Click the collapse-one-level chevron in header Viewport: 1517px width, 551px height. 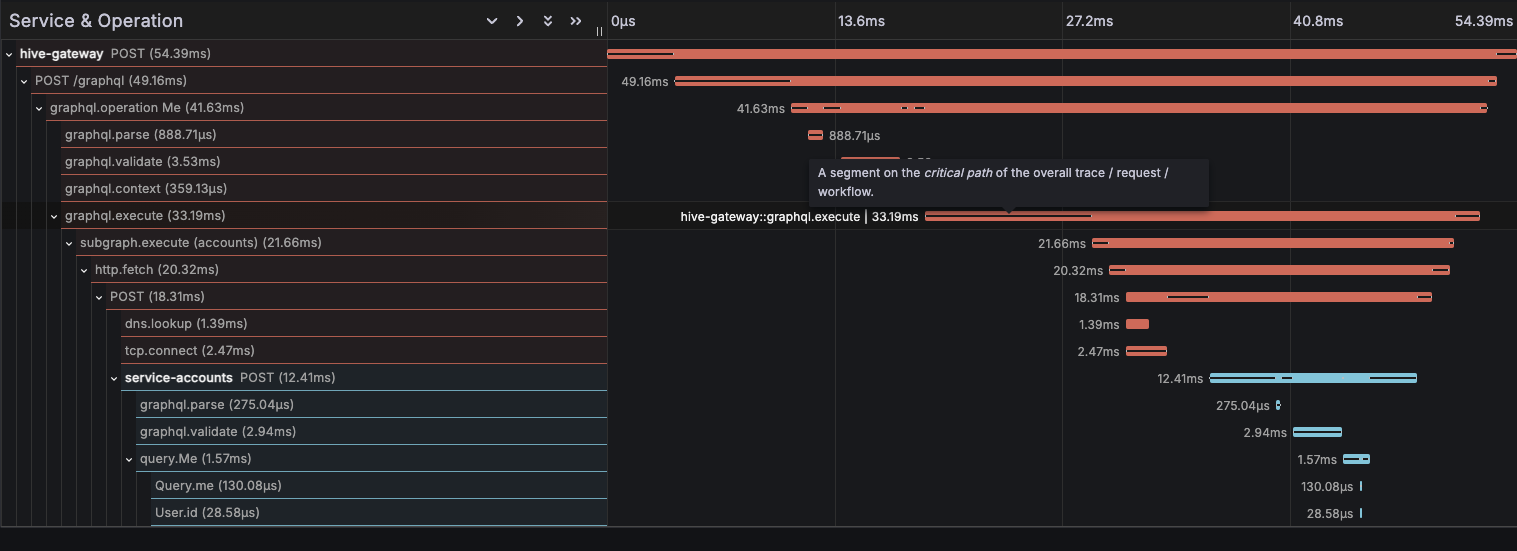point(491,21)
